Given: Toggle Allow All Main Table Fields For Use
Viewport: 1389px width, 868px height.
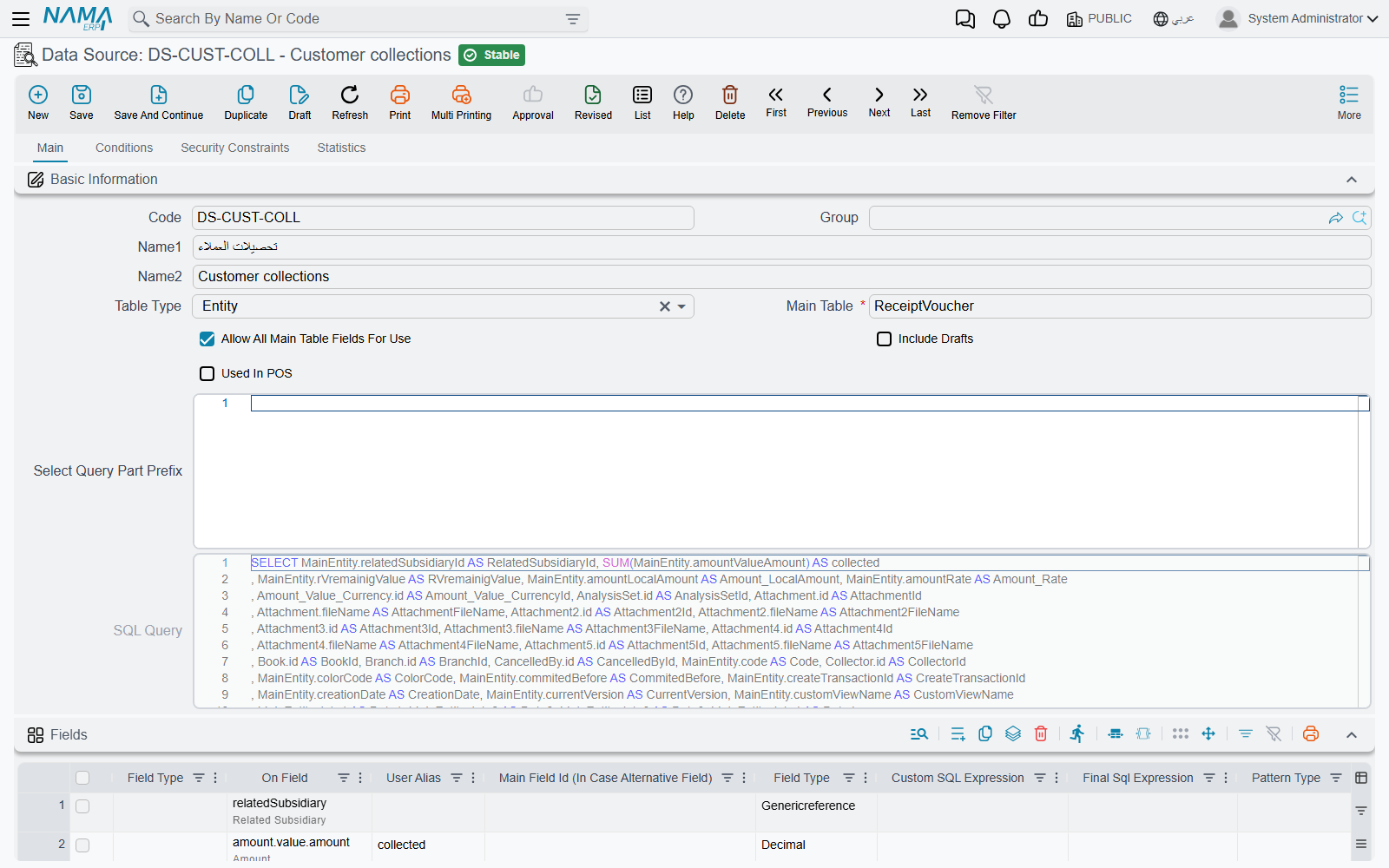Looking at the screenshot, I should click(207, 339).
